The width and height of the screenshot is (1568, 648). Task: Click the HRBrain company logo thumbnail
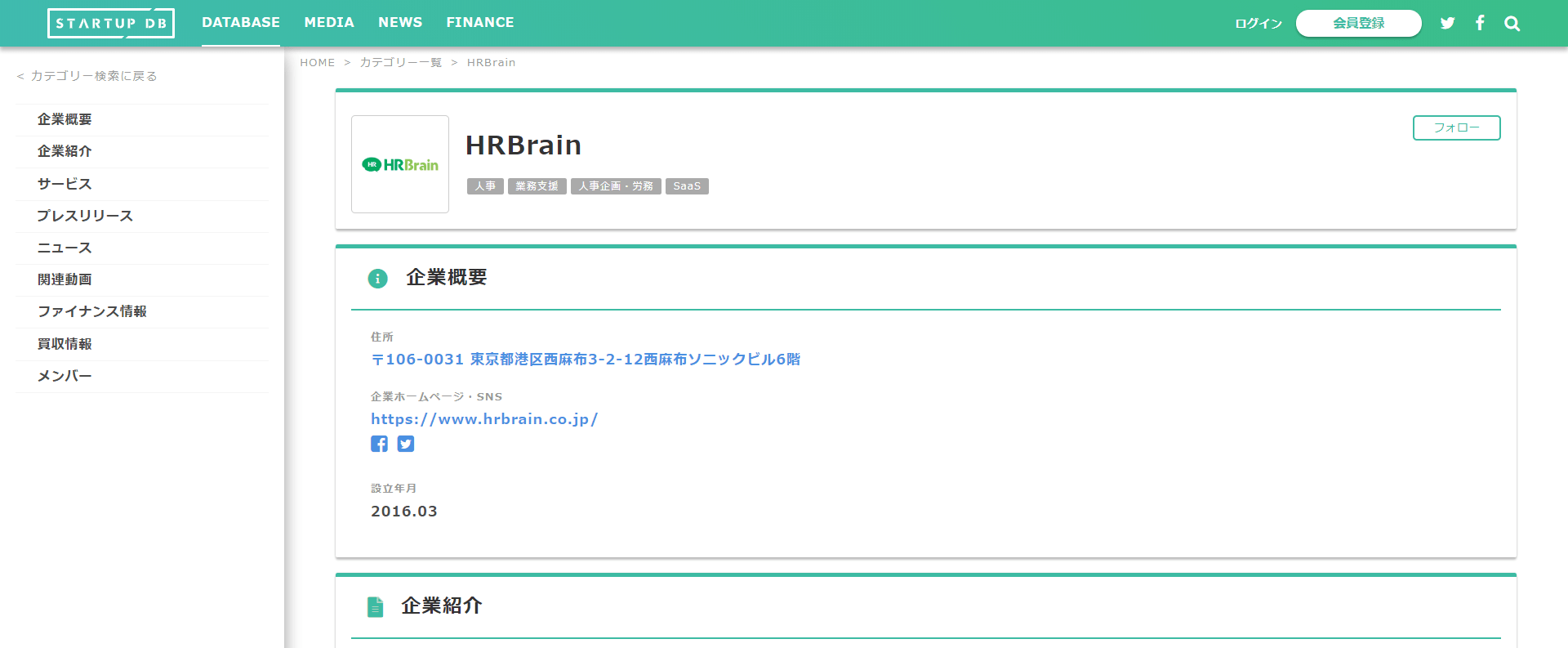pos(400,164)
